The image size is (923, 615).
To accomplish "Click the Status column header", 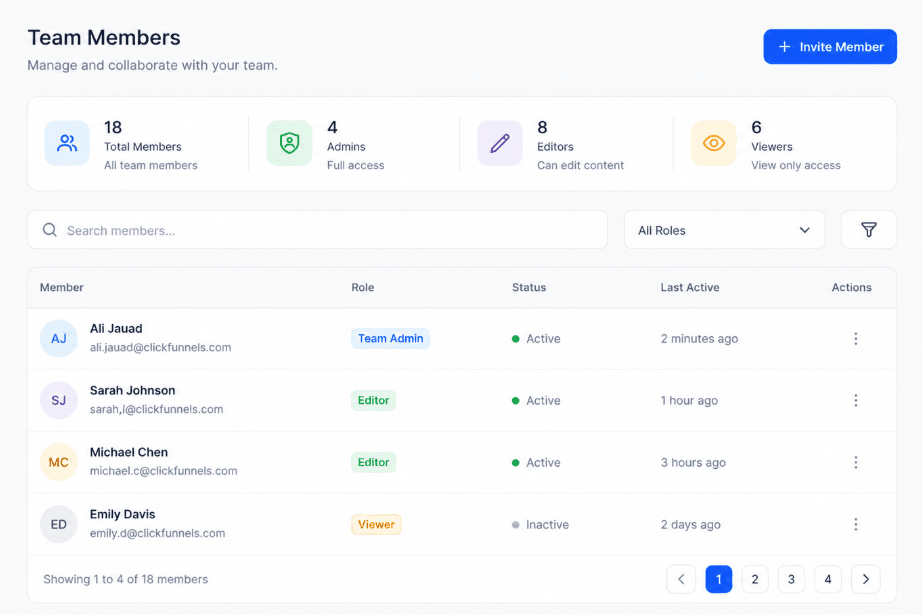I will pos(529,287).
